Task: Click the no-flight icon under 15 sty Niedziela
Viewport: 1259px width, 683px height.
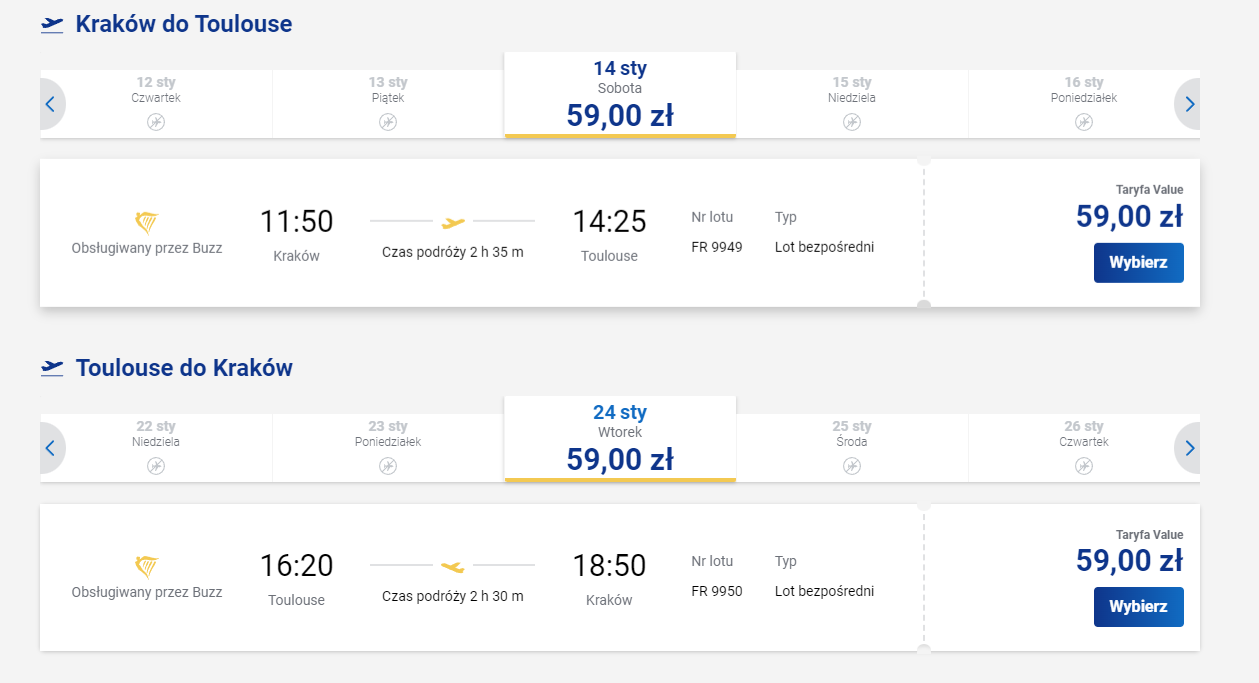Action: [x=852, y=122]
